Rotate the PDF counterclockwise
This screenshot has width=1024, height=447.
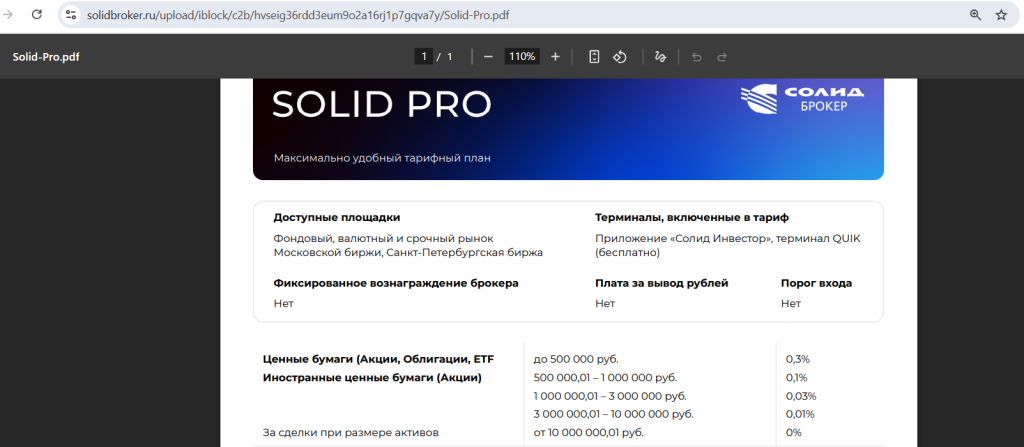pos(620,57)
